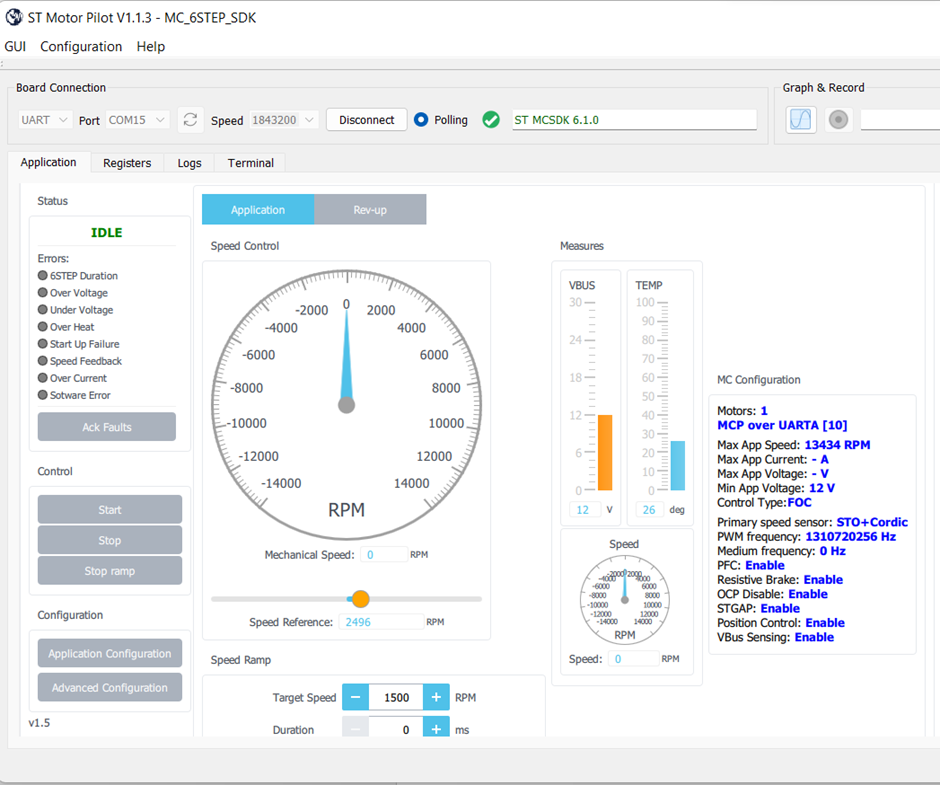Screen dimensions: 940x785
Task: Click the MCP over UARTA [10] text
Action: 782,425
